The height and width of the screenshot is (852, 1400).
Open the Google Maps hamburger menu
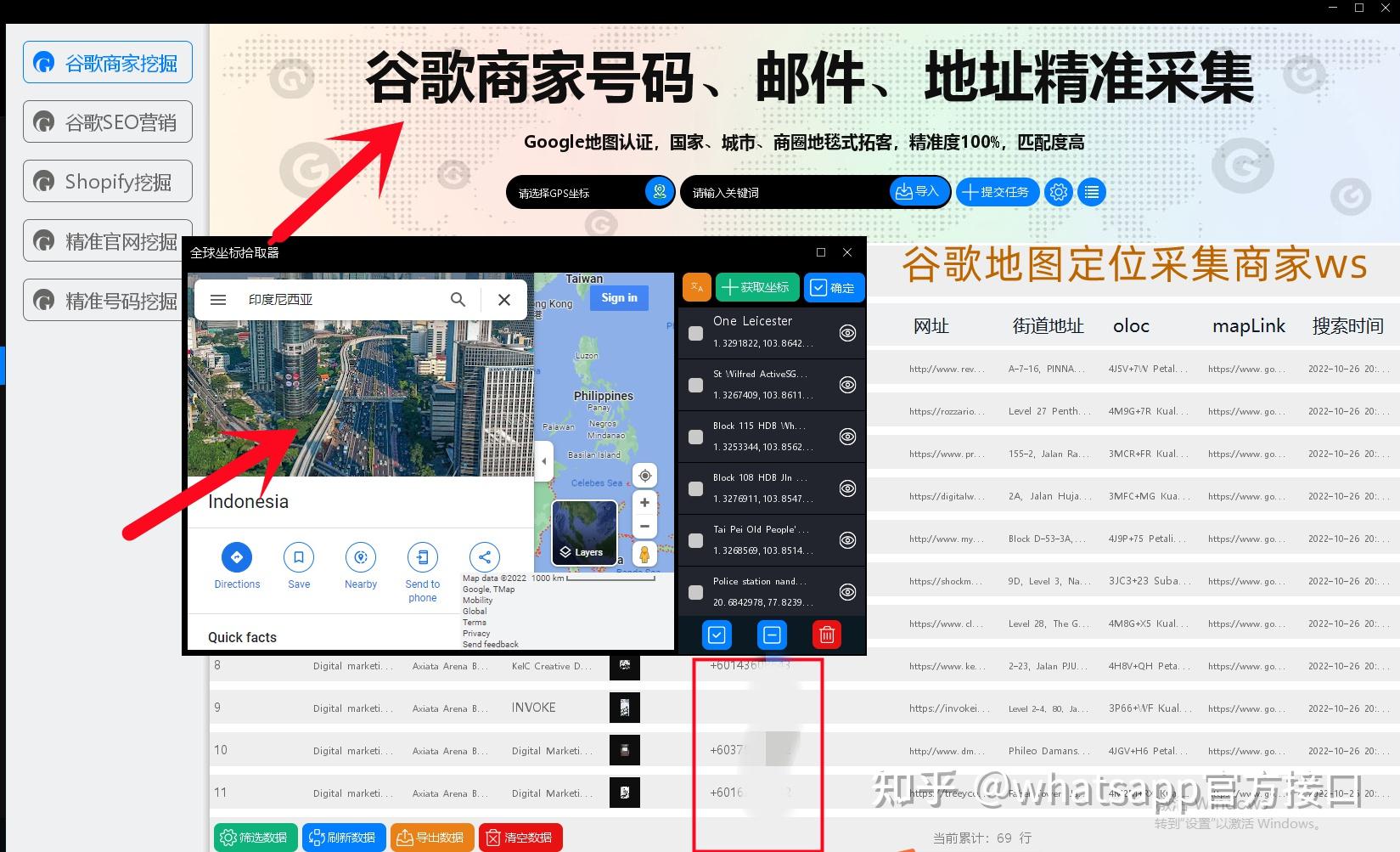(x=218, y=299)
